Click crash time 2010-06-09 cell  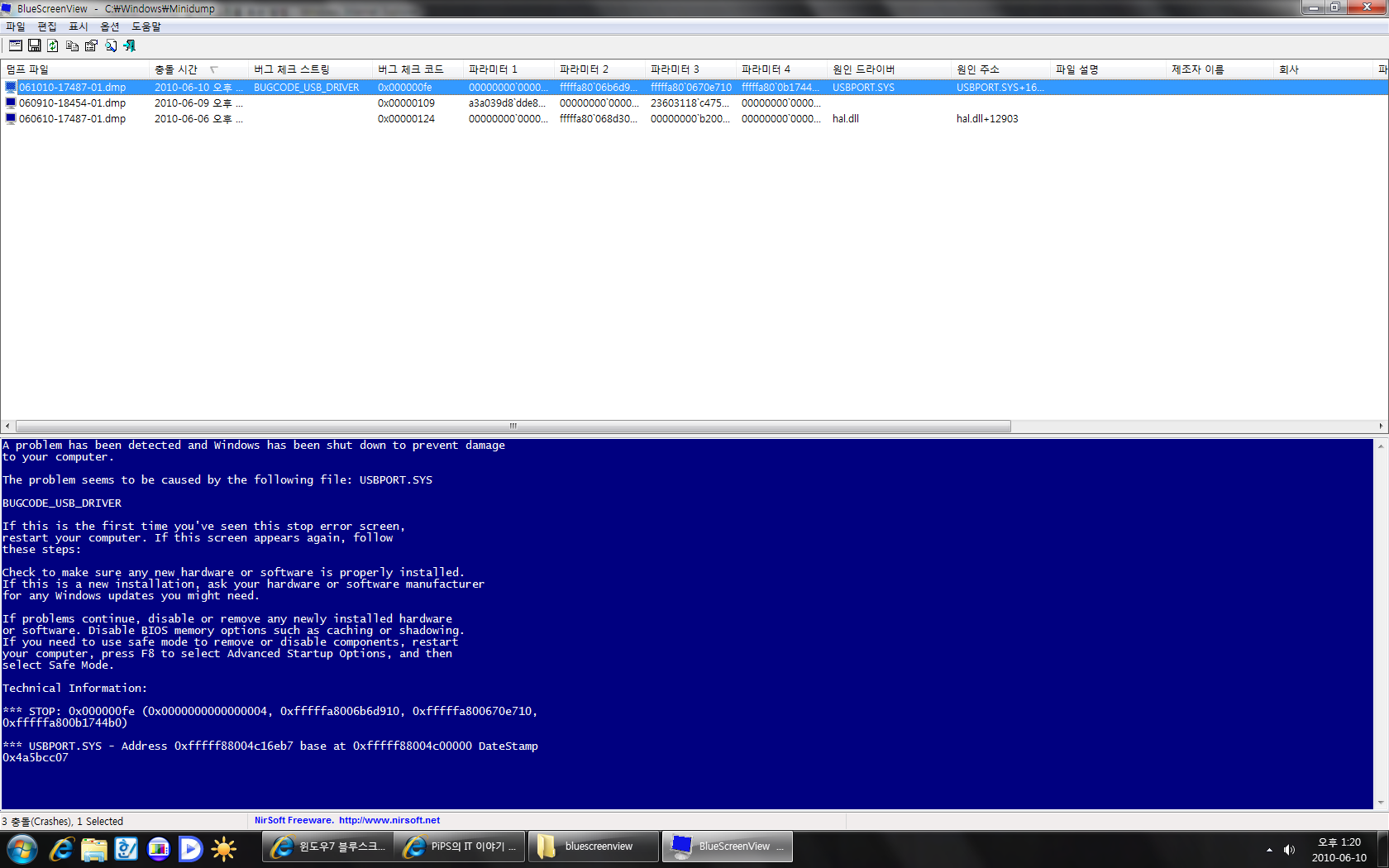(x=198, y=103)
